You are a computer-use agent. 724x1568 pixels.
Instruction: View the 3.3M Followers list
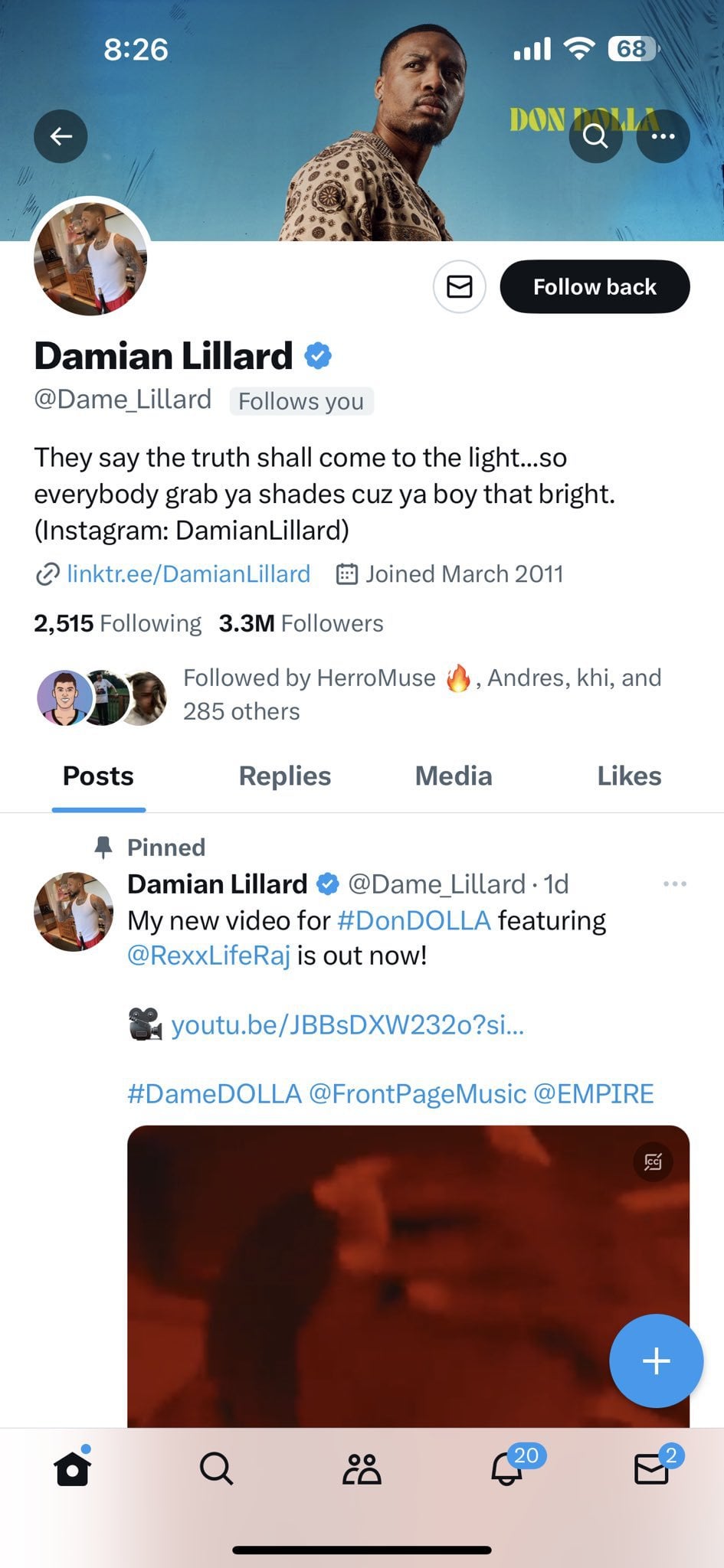click(x=301, y=623)
